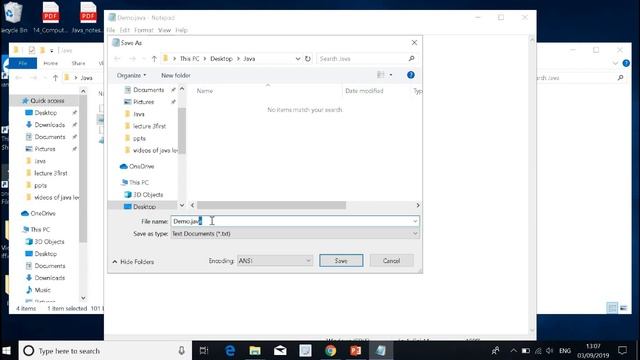Click the New folder button
This screenshot has height=360, width=640.
176,75
